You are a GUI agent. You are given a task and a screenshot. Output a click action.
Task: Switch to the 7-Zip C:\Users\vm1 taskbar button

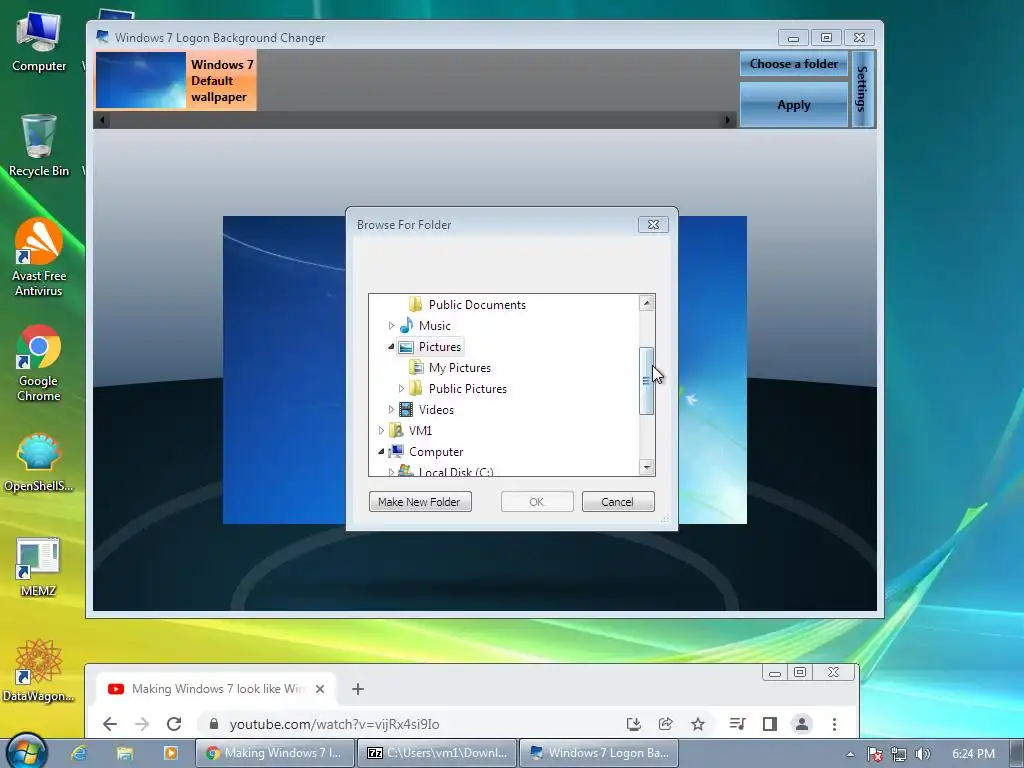point(438,753)
